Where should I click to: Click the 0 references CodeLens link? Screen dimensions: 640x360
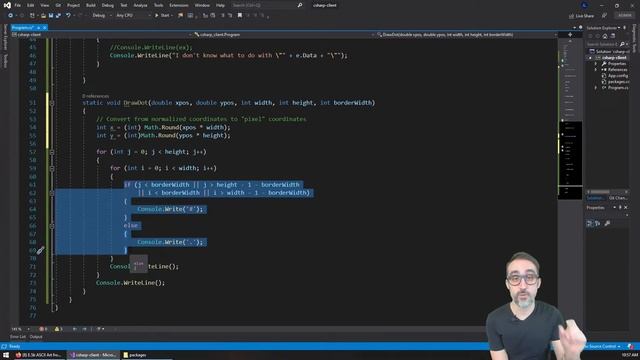pyautogui.click(x=96, y=96)
